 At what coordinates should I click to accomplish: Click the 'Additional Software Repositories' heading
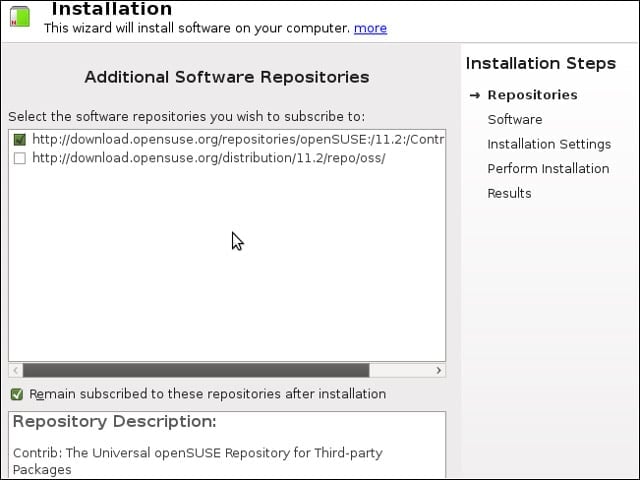click(x=227, y=77)
